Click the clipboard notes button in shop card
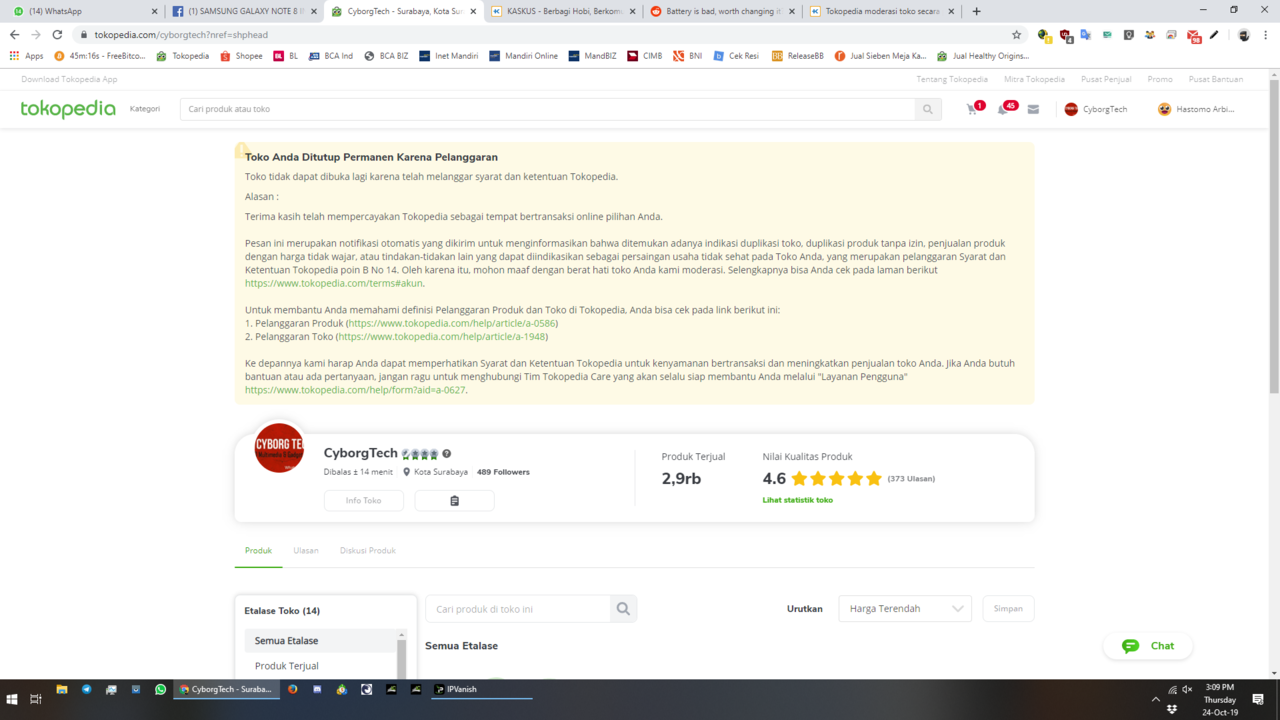The height and width of the screenshot is (720, 1280). tap(454, 500)
